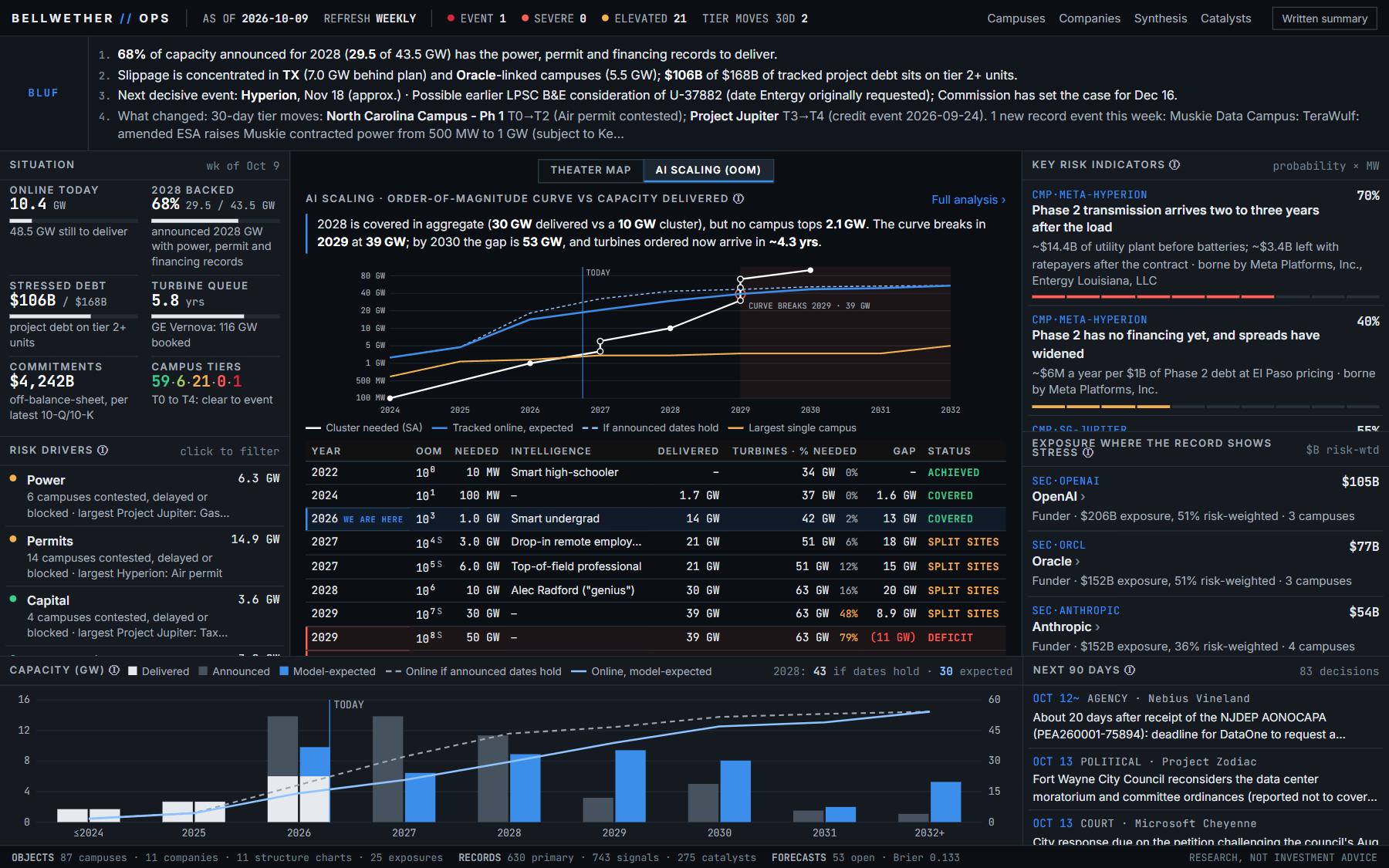Viewport: 1389px width, 868px height.
Task: Go to Synthesis section
Action: [1160, 19]
